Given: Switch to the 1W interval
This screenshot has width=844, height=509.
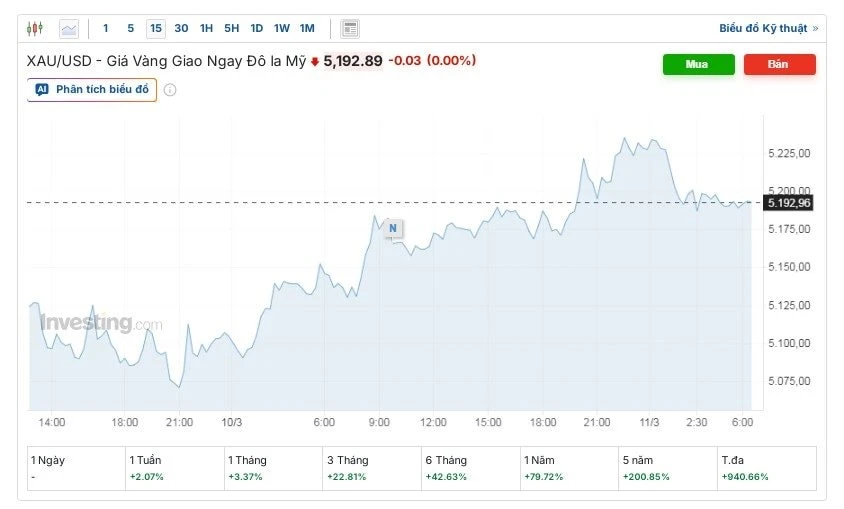Looking at the screenshot, I should point(282,28).
